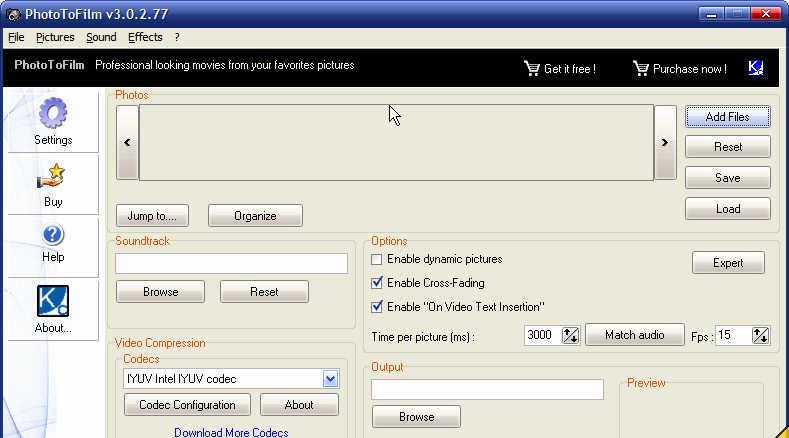Click the Get it free ! link
The image size is (789, 438).
click(570, 69)
